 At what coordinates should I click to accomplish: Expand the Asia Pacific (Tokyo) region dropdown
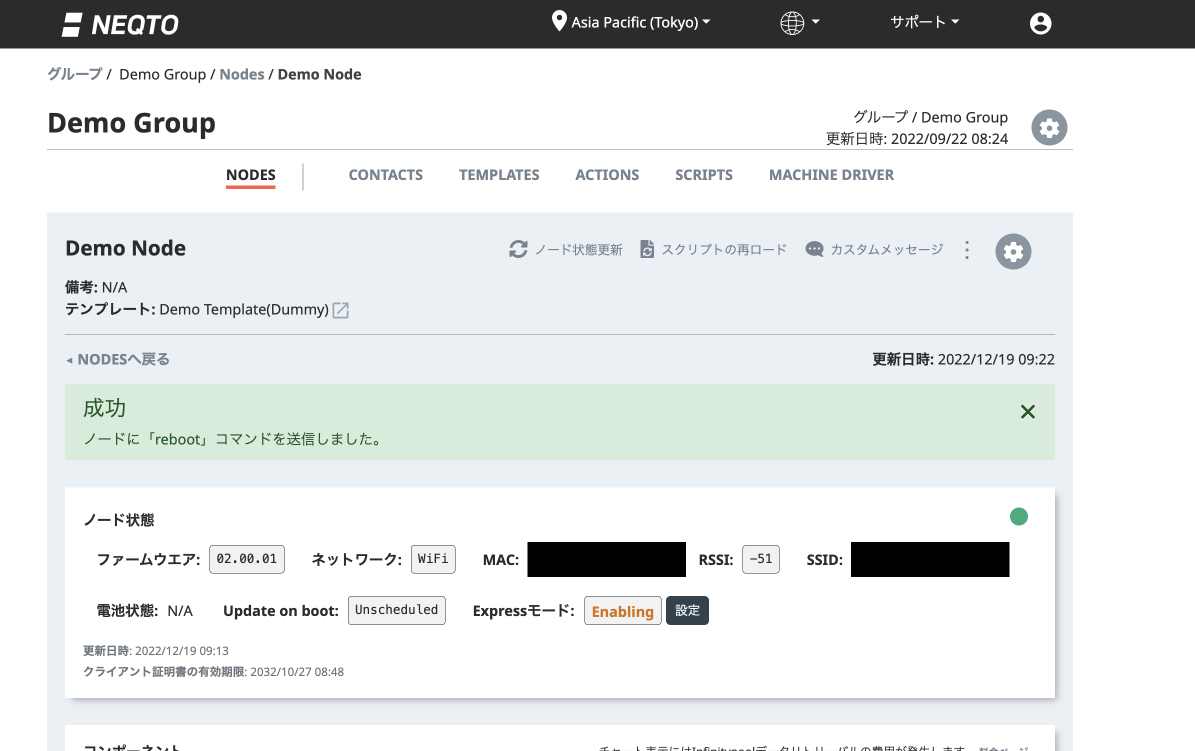tap(631, 22)
